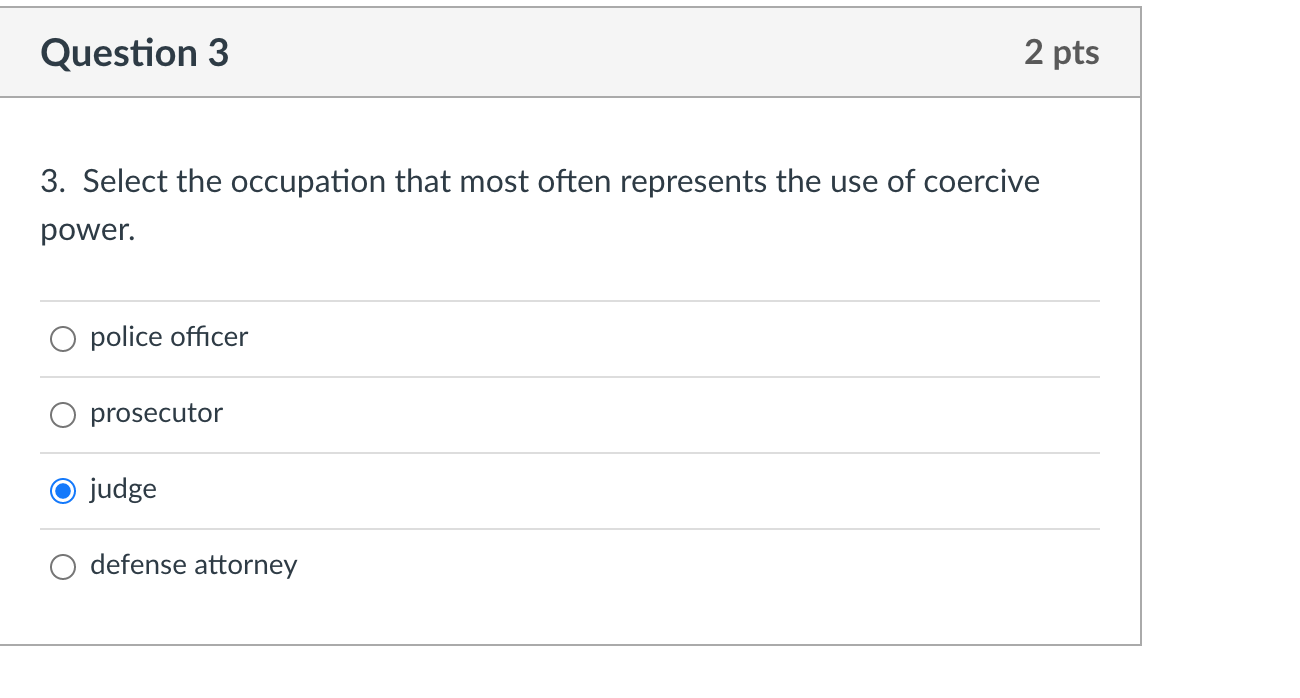Screen dimensions: 1300x698
Task: Click the selected judge radio indicator
Action: (x=62, y=490)
